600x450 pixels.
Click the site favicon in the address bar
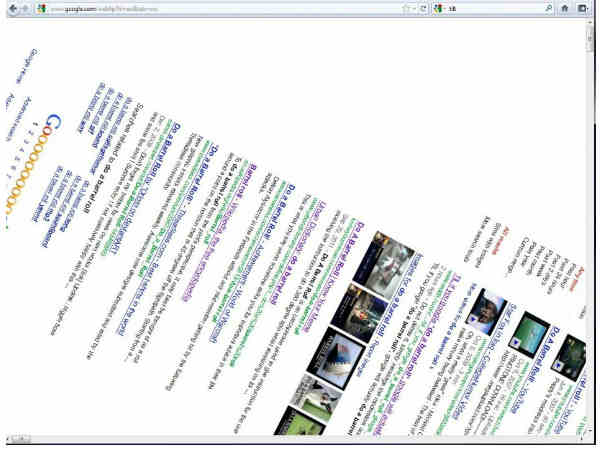coord(41,8)
